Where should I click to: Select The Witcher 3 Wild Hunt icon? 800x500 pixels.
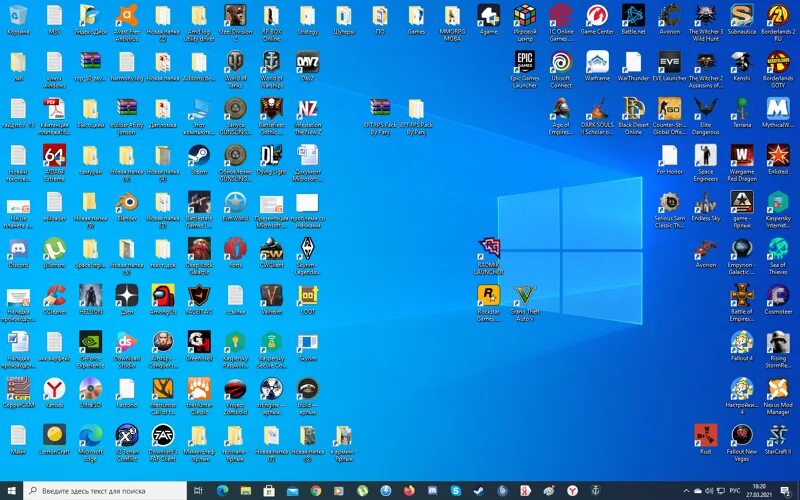[706, 16]
